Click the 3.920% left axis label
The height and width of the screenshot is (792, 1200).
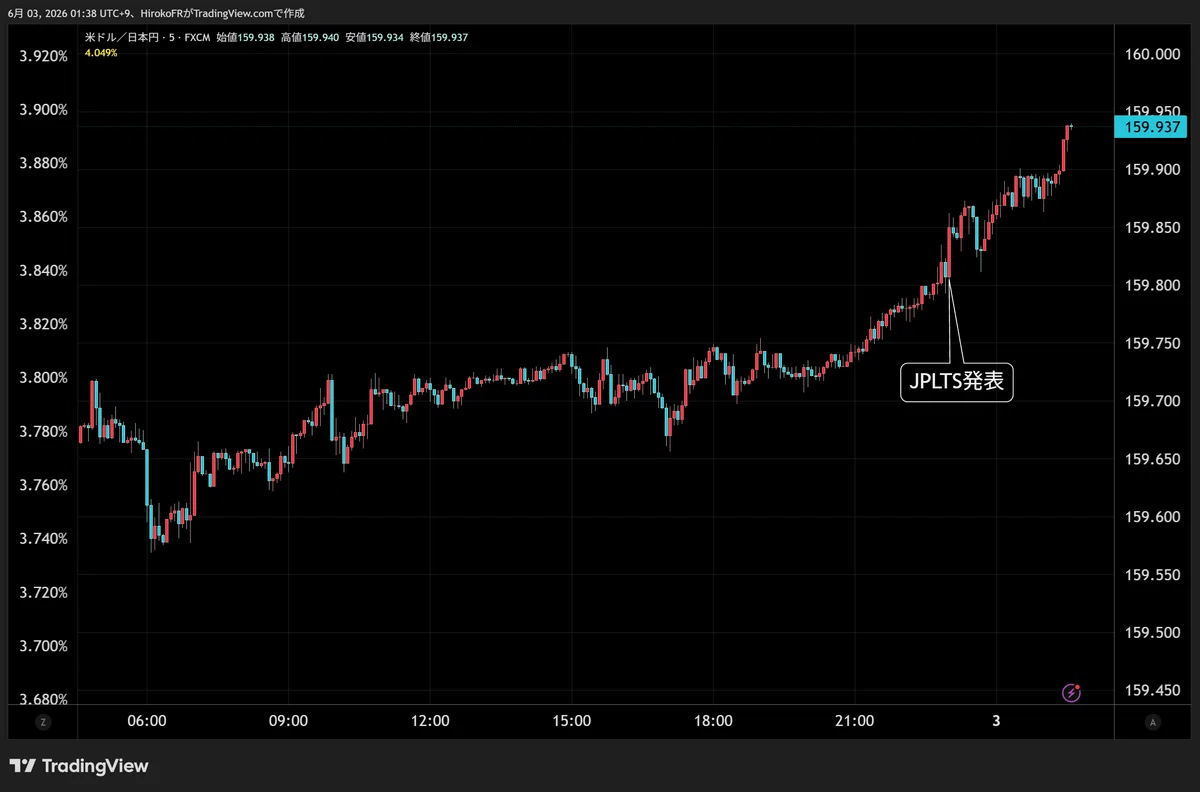point(44,56)
